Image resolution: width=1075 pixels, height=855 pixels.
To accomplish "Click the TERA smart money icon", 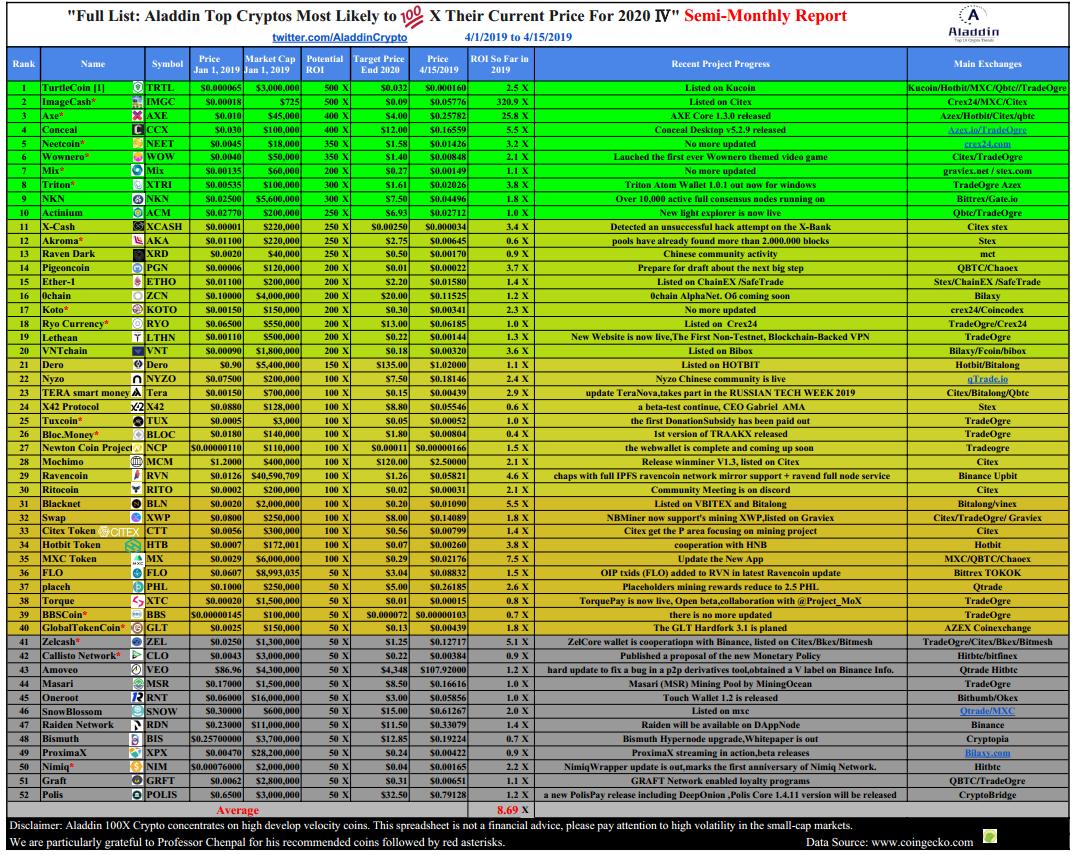I will pos(138,392).
